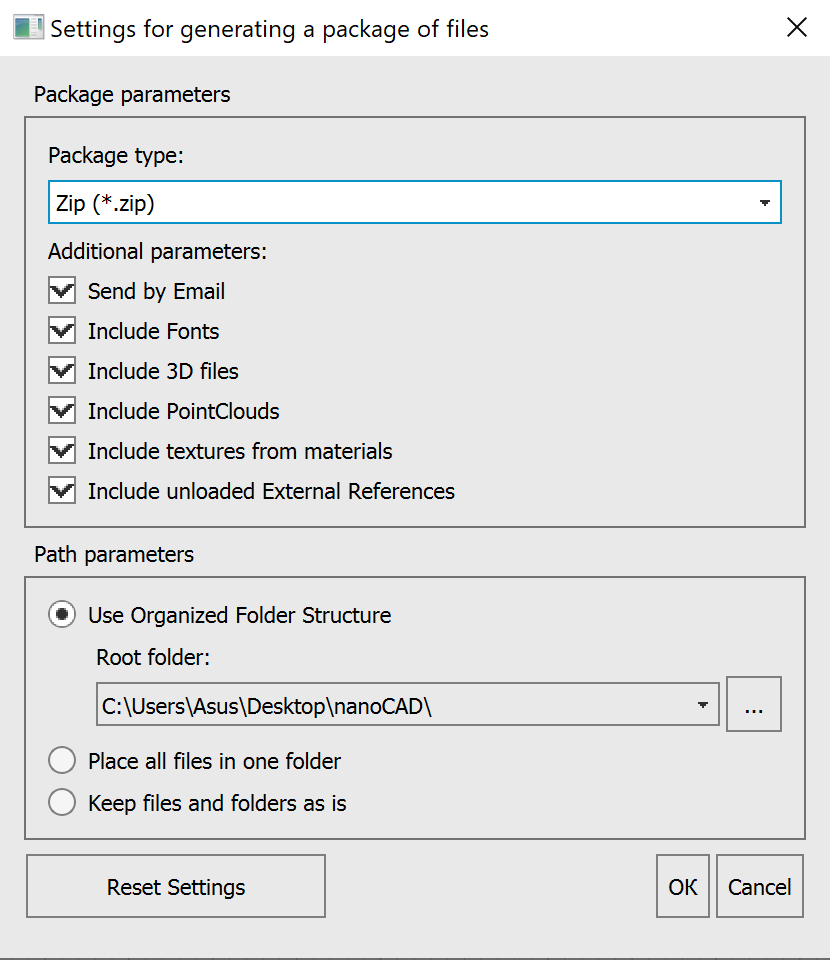Click the Root folder path text field
The height and width of the screenshot is (960, 830).
click(x=390, y=705)
